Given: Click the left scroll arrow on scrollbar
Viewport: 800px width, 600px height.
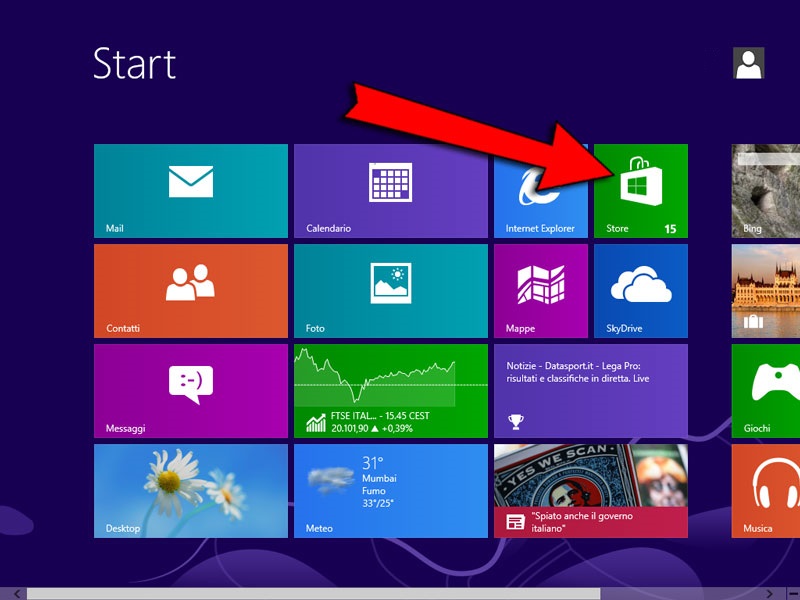Looking at the screenshot, I should pyautogui.click(x=17, y=594).
